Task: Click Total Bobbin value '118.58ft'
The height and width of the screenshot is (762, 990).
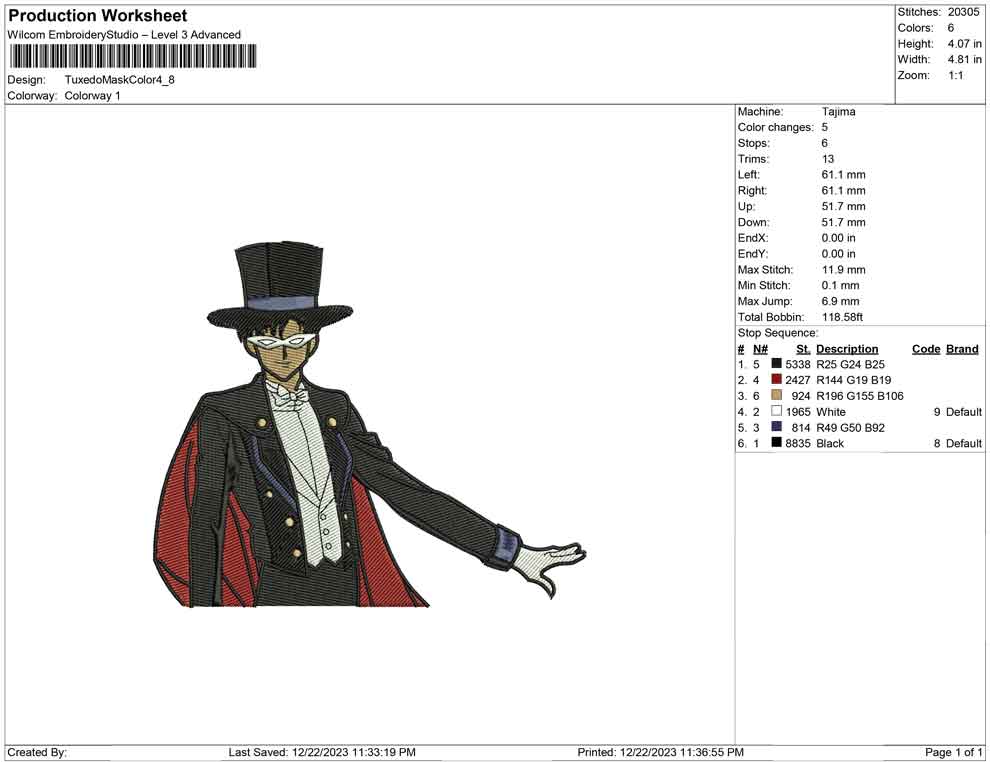Action: click(x=842, y=317)
